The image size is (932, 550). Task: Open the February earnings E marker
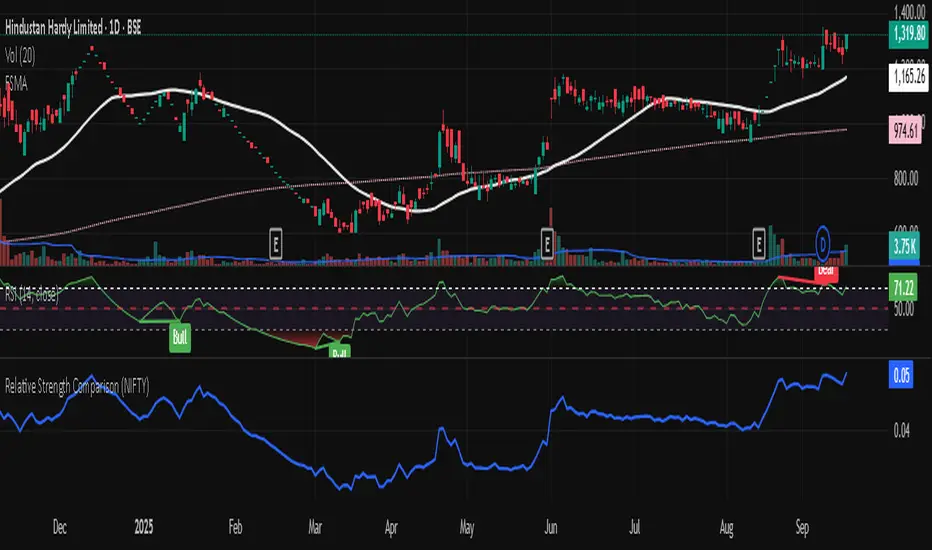click(x=275, y=244)
